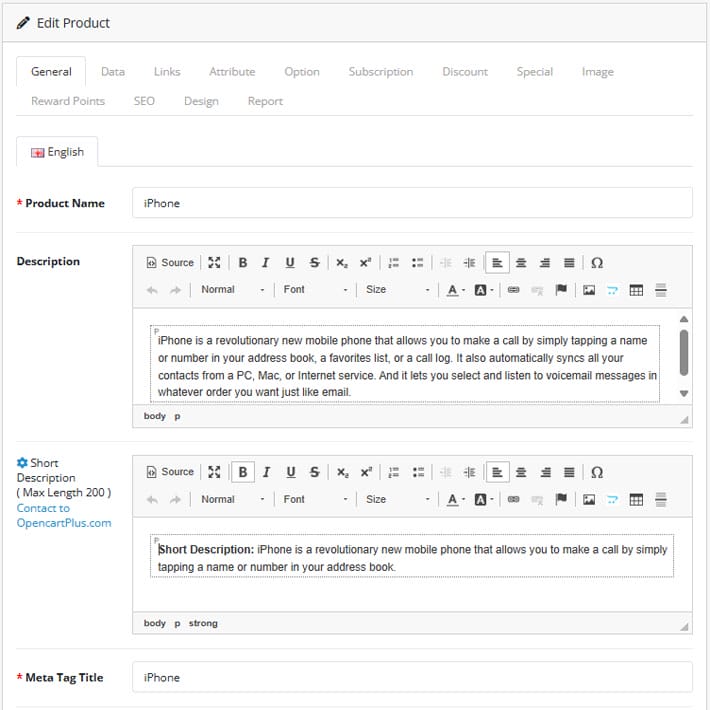This screenshot has width=710, height=710.
Task: Increase indent in Description editor
Action: click(x=470, y=263)
